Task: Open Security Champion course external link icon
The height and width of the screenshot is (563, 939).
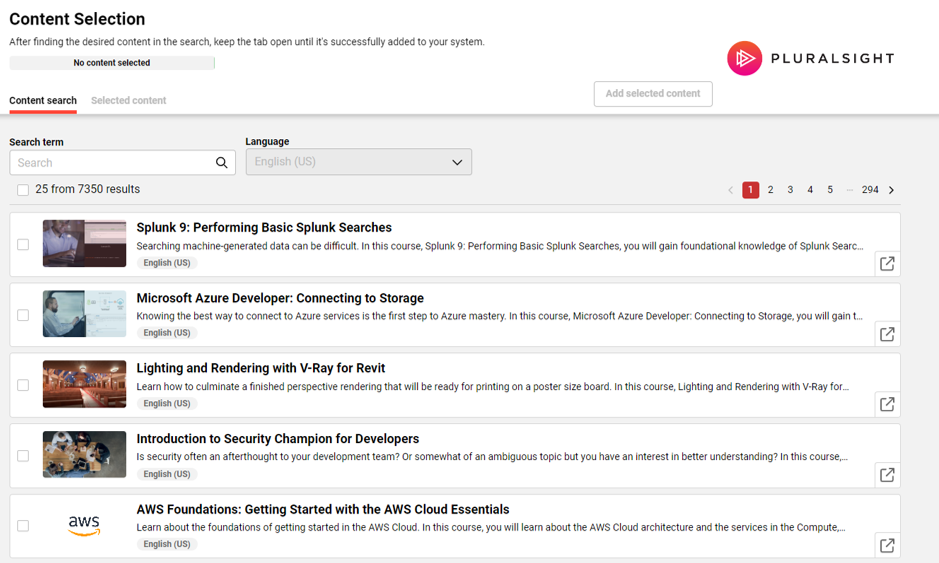Action: [887, 475]
